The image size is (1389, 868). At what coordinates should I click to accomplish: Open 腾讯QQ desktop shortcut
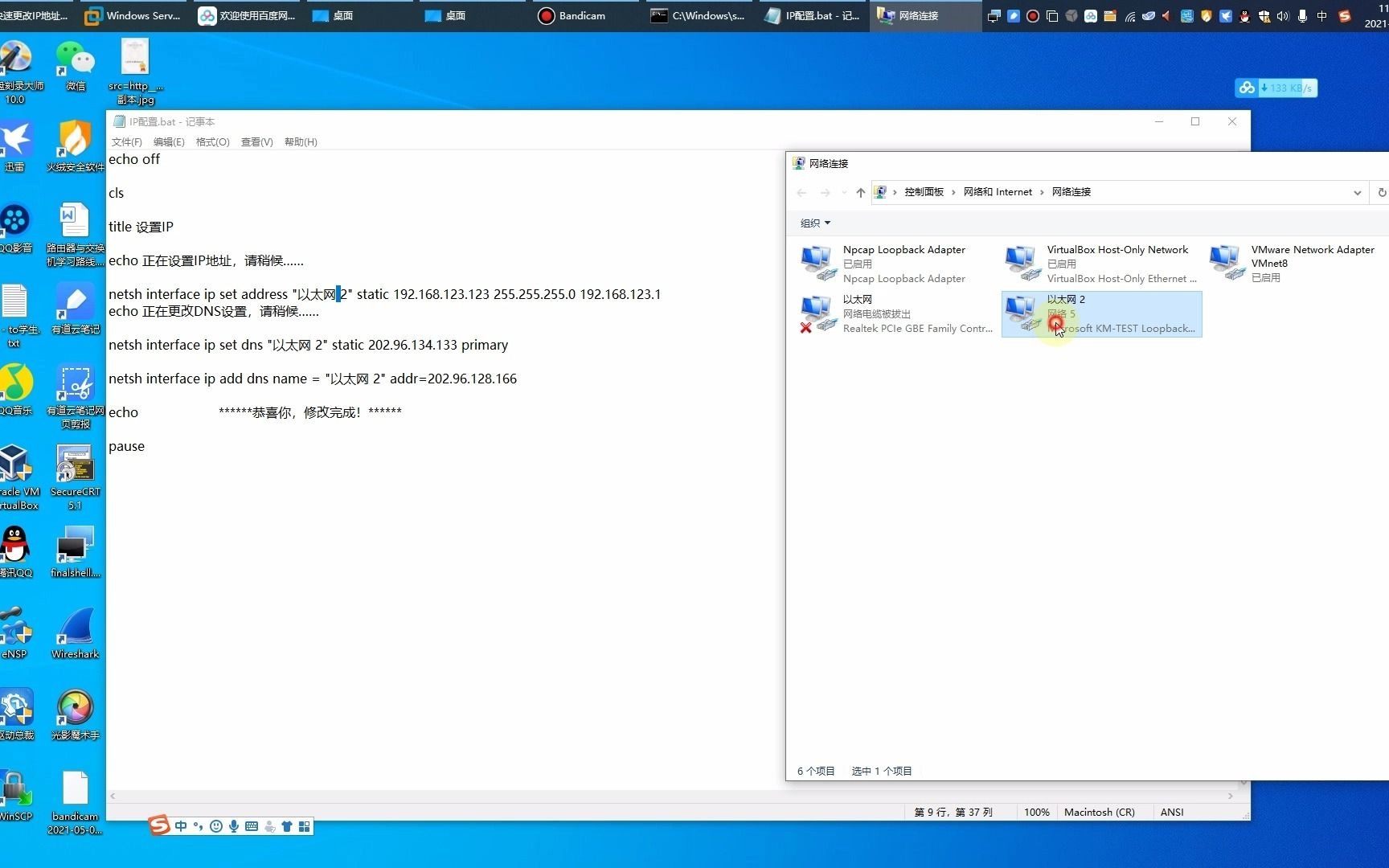click(x=15, y=552)
